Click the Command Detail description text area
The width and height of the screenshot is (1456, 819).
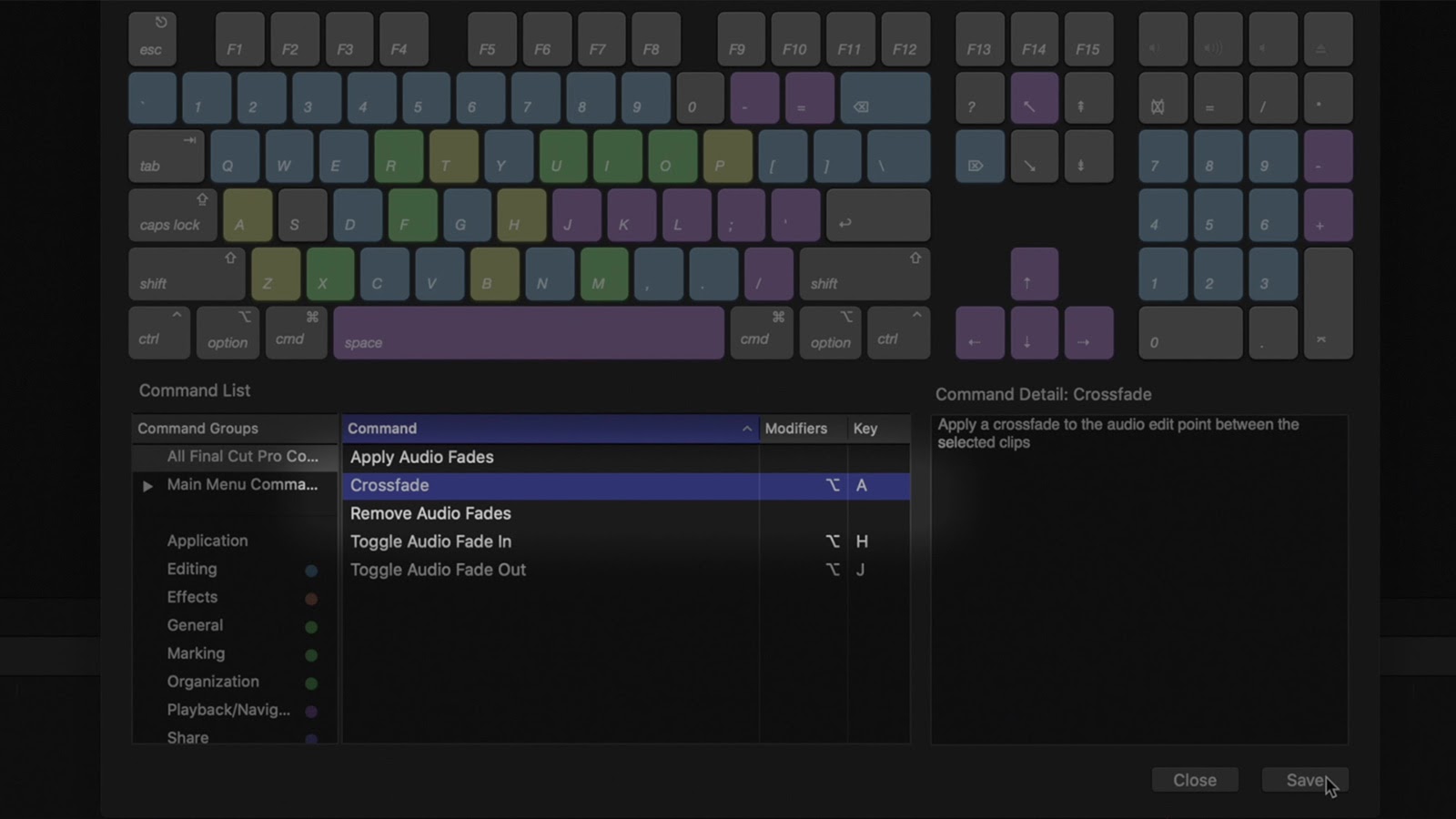click(x=1139, y=580)
